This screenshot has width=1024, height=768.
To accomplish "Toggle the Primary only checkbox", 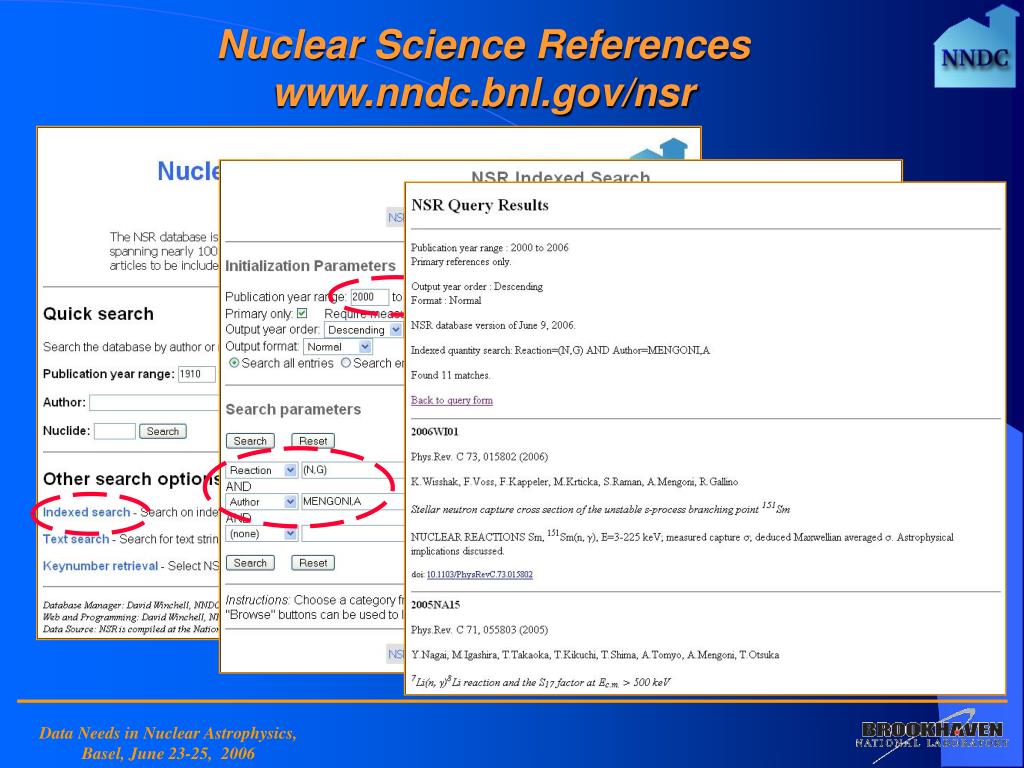I will (x=302, y=313).
